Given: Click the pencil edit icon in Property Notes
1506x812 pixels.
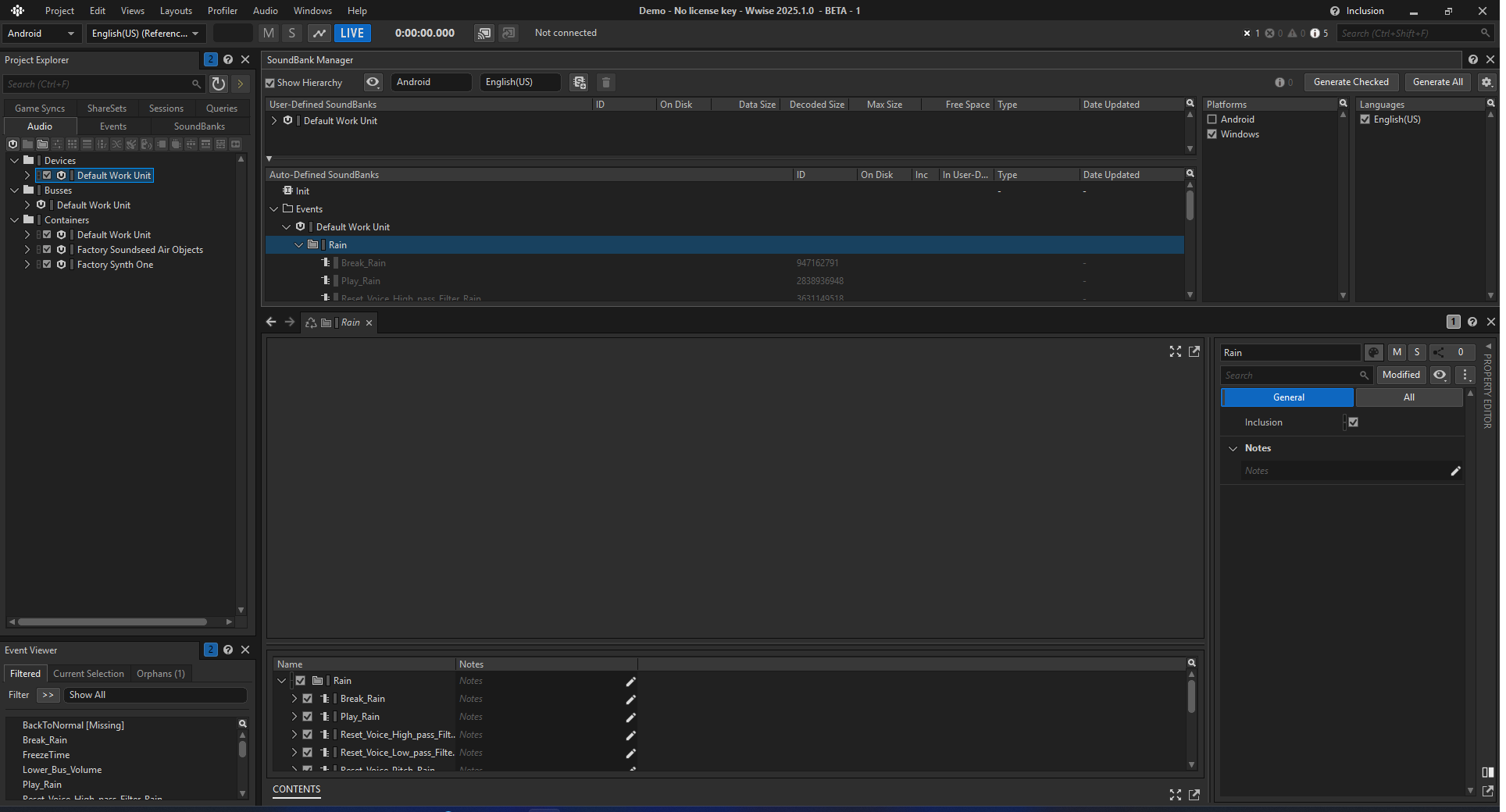Looking at the screenshot, I should (x=1455, y=471).
